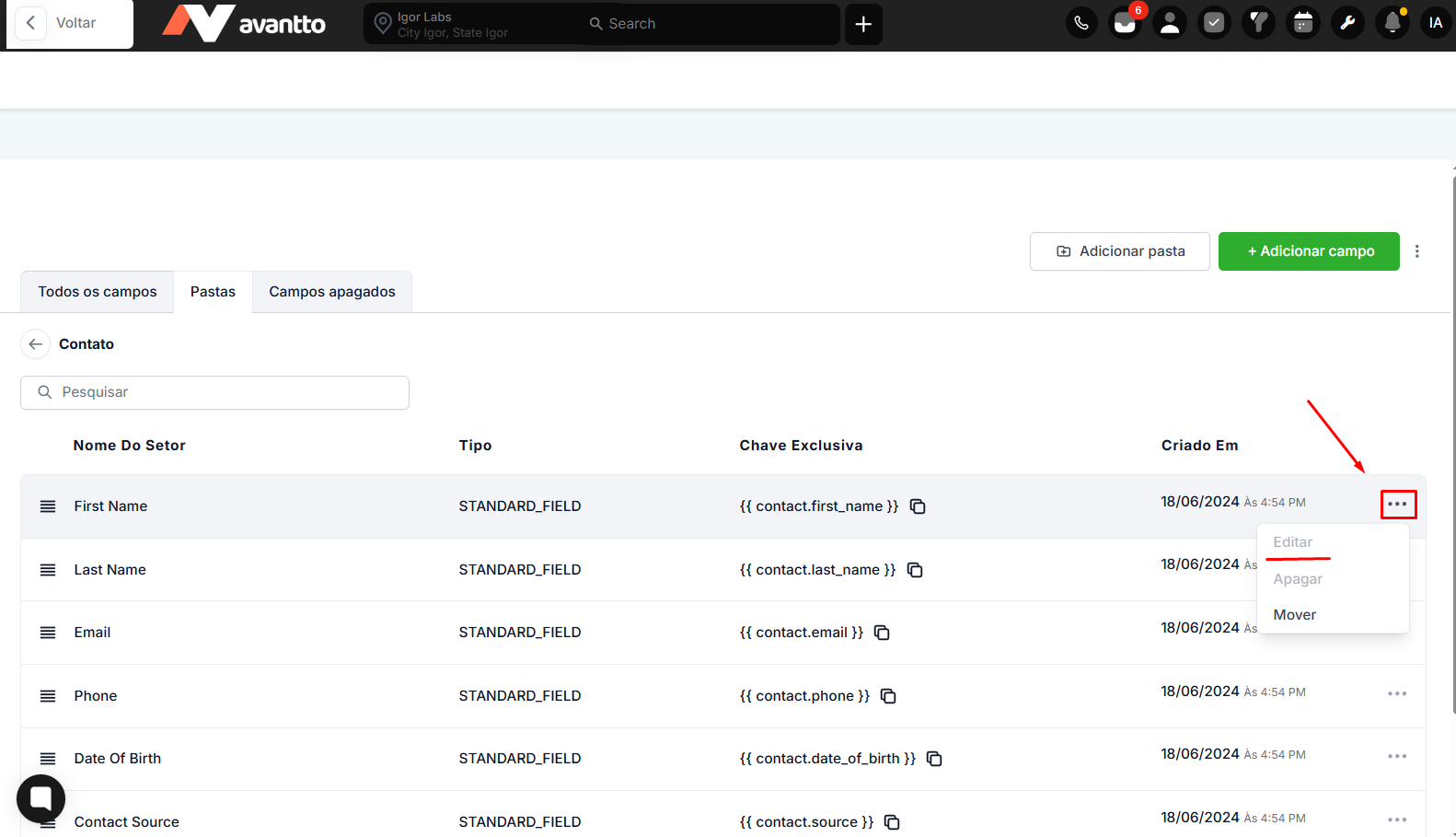
Task: Click STANDARD_FIELD in the Last Name row
Action: [x=520, y=570]
